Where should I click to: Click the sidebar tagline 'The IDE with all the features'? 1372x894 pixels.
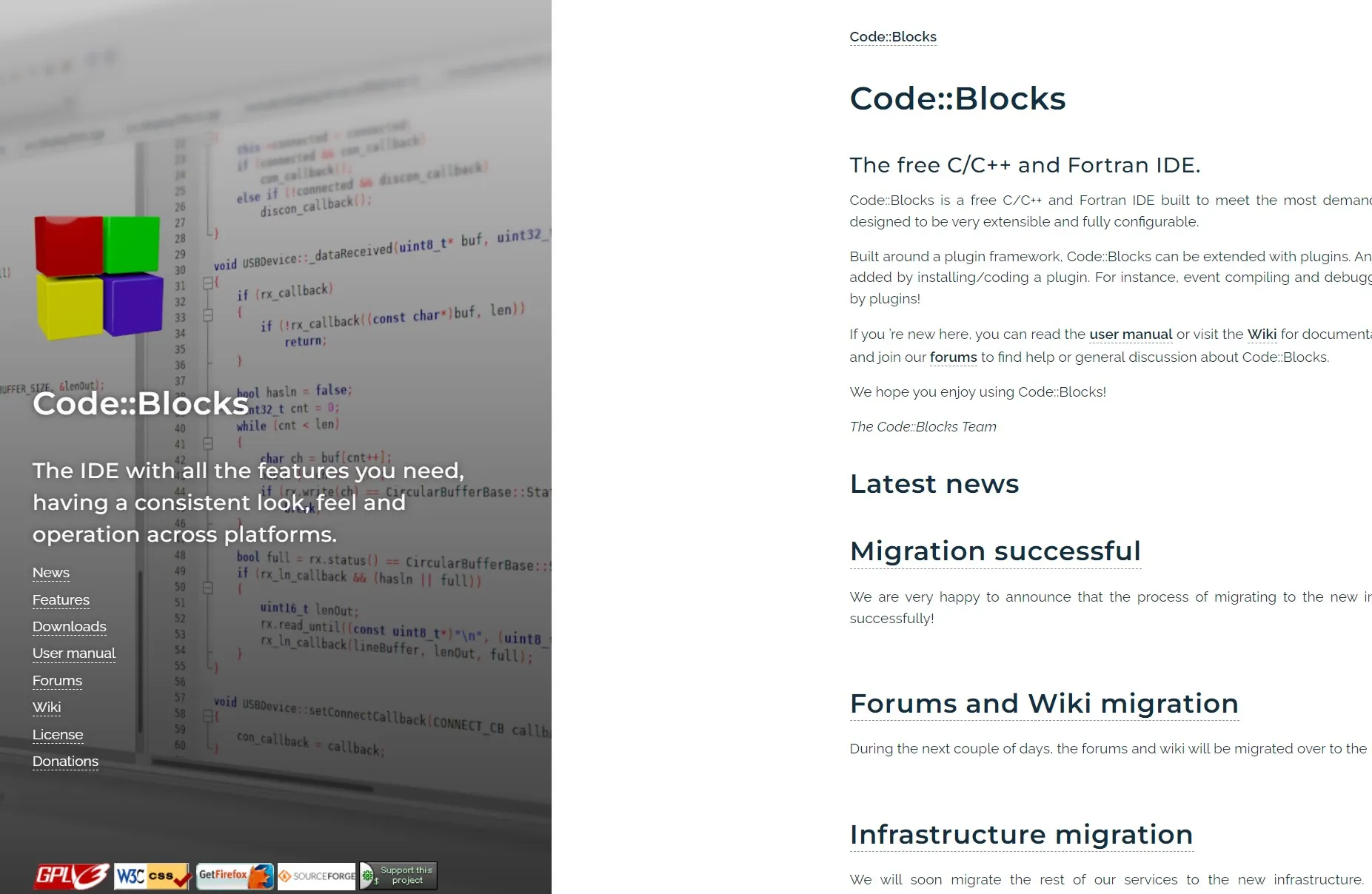click(x=249, y=503)
